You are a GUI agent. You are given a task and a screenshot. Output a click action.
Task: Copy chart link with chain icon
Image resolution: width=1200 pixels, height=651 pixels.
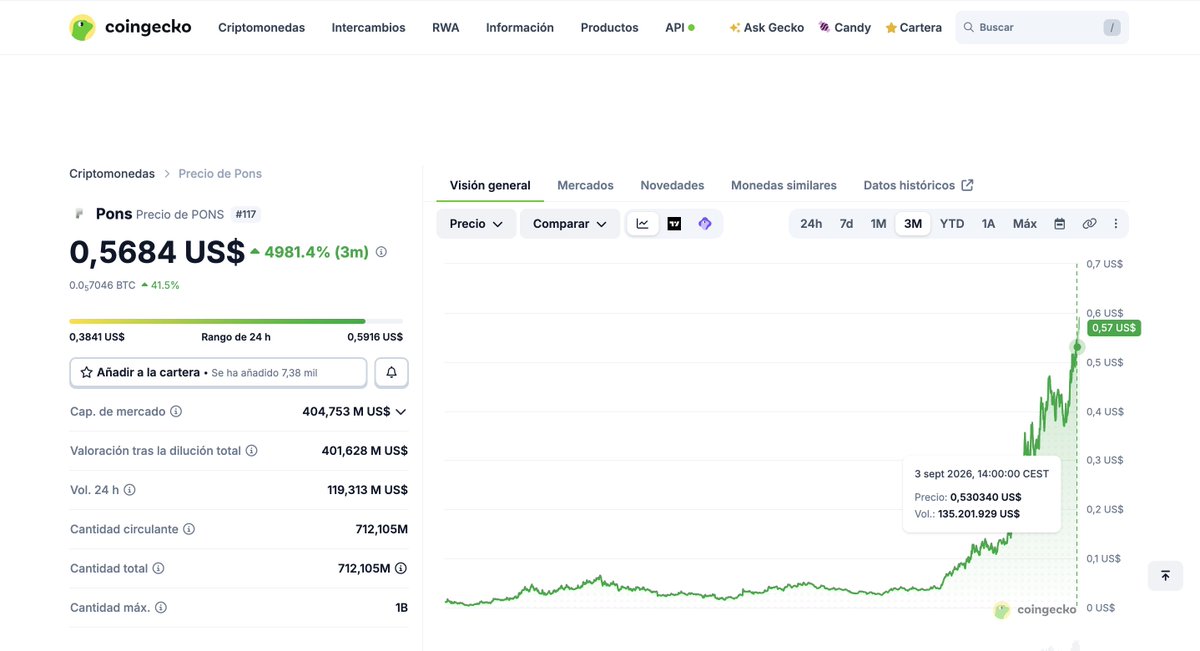pyautogui.click(x=1089, y=224)
